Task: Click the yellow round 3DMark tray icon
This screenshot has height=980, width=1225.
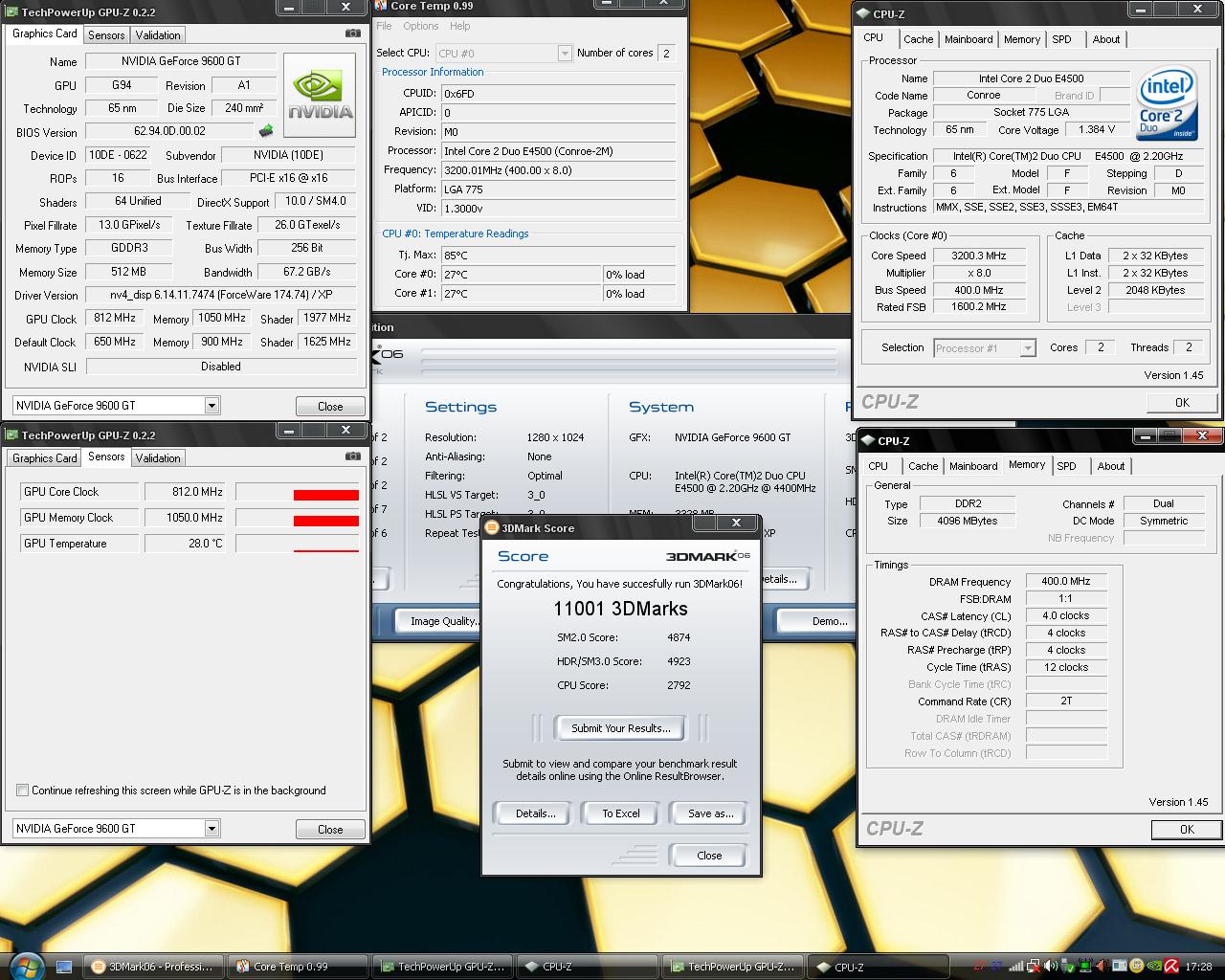Action: [1137, 967]
